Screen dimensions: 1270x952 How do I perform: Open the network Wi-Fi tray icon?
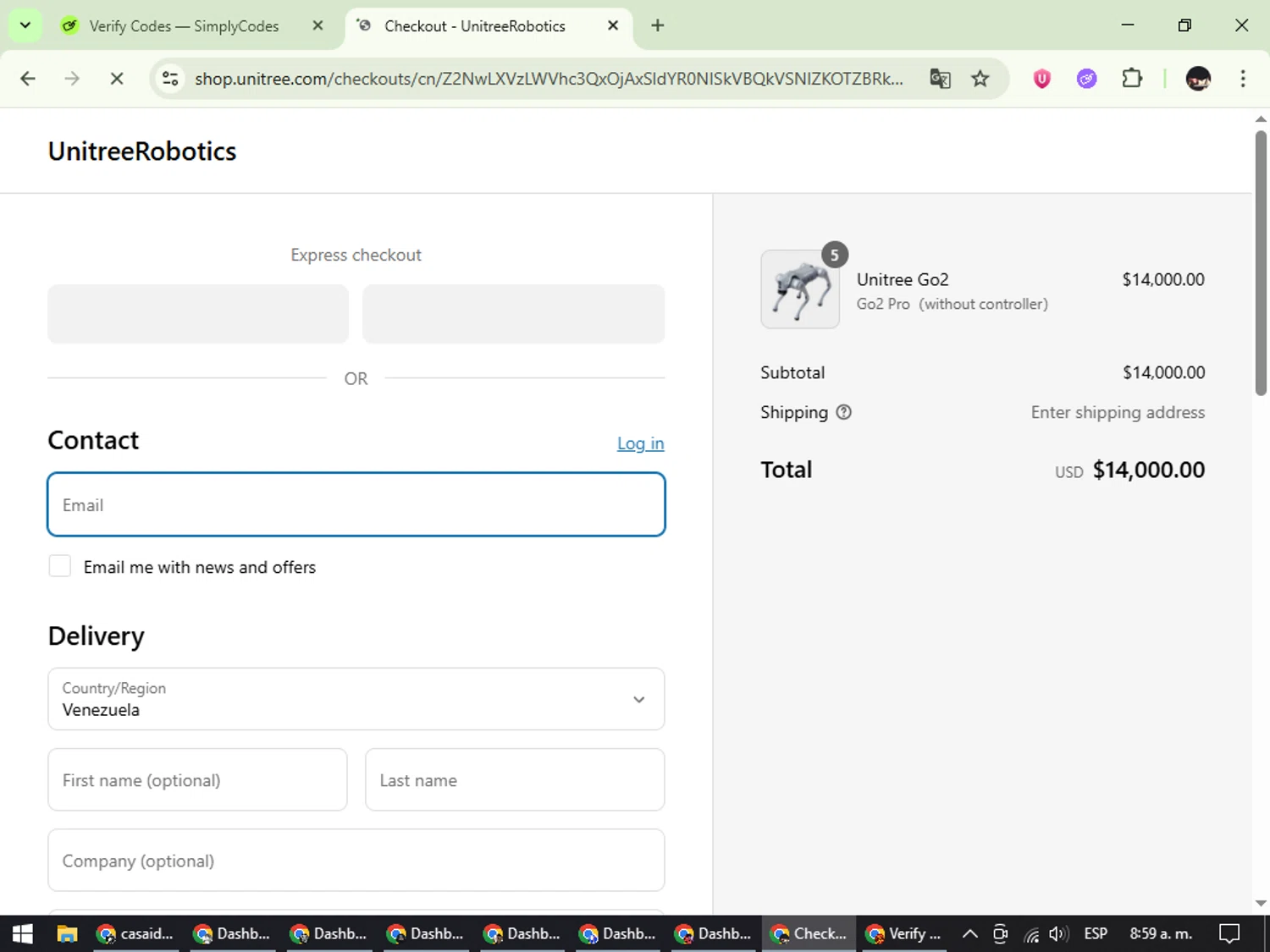[x=1030, y=933]
